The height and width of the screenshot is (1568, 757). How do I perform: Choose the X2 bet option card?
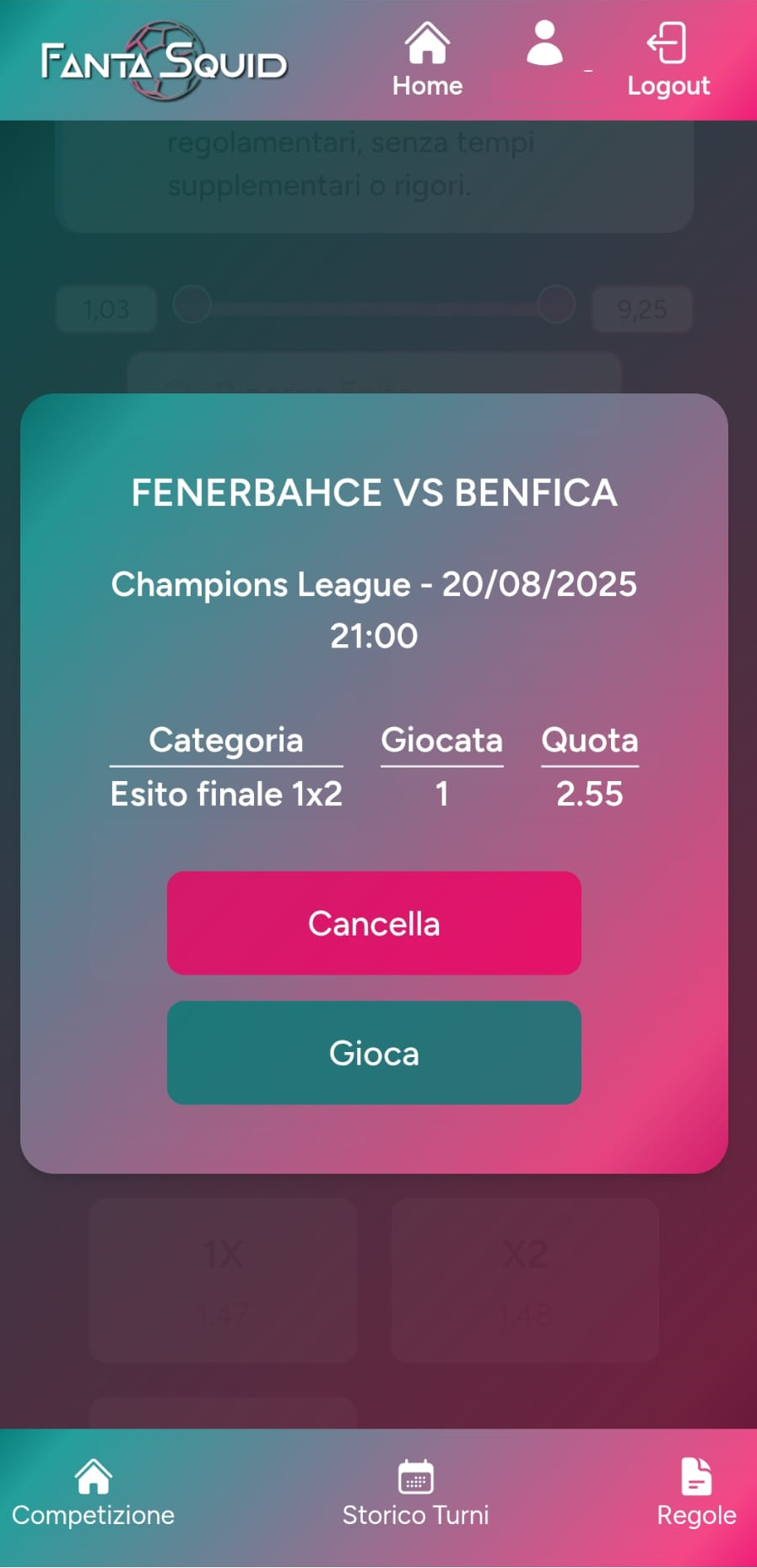(x=525, y=1278)
